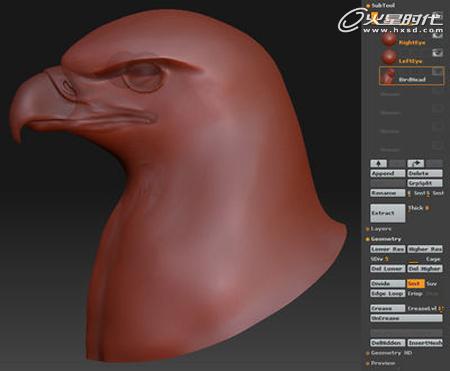Click the Append button

point(388,173)
